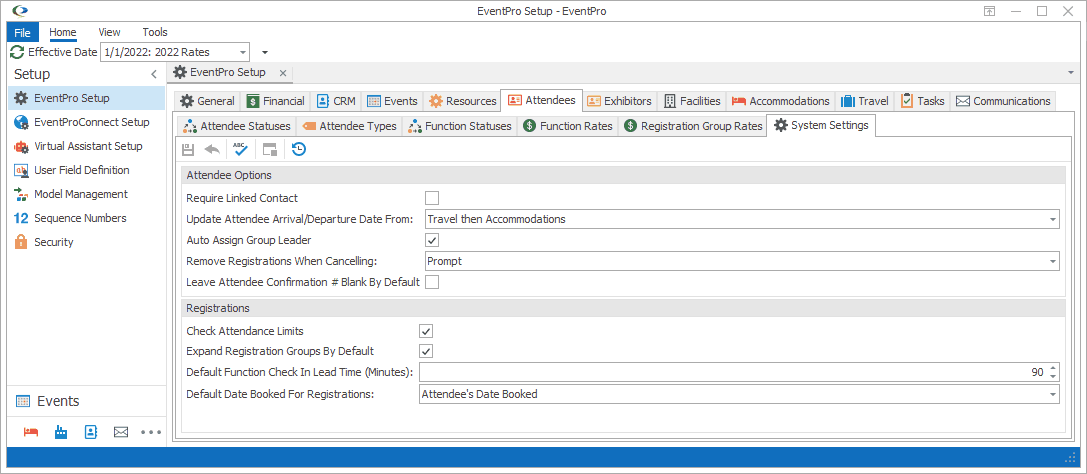Image resolution: width=1087 pixels, height=474 pixels.
Task: Open Sequence Numbers in the sidebar
Action: 87,218
